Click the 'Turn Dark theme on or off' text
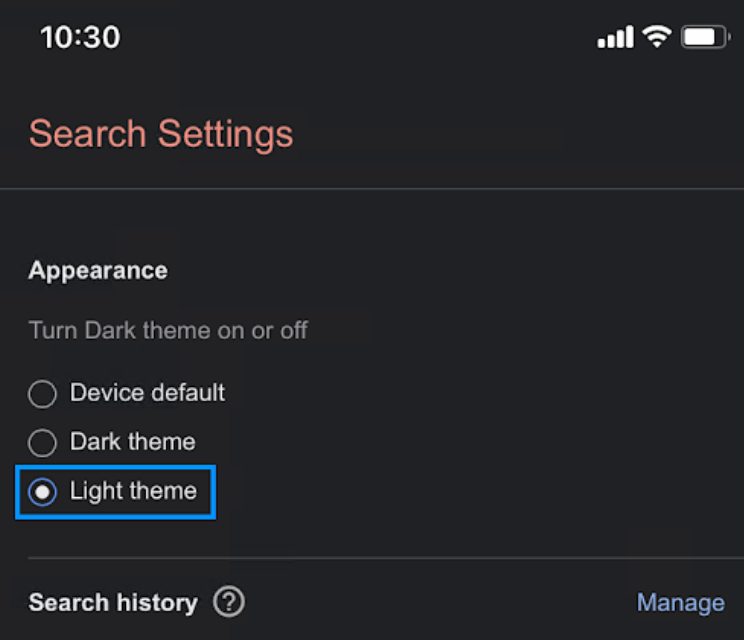The width and height of the screenshot is (744, 640). pyautogui.click(x=168, y=330)
